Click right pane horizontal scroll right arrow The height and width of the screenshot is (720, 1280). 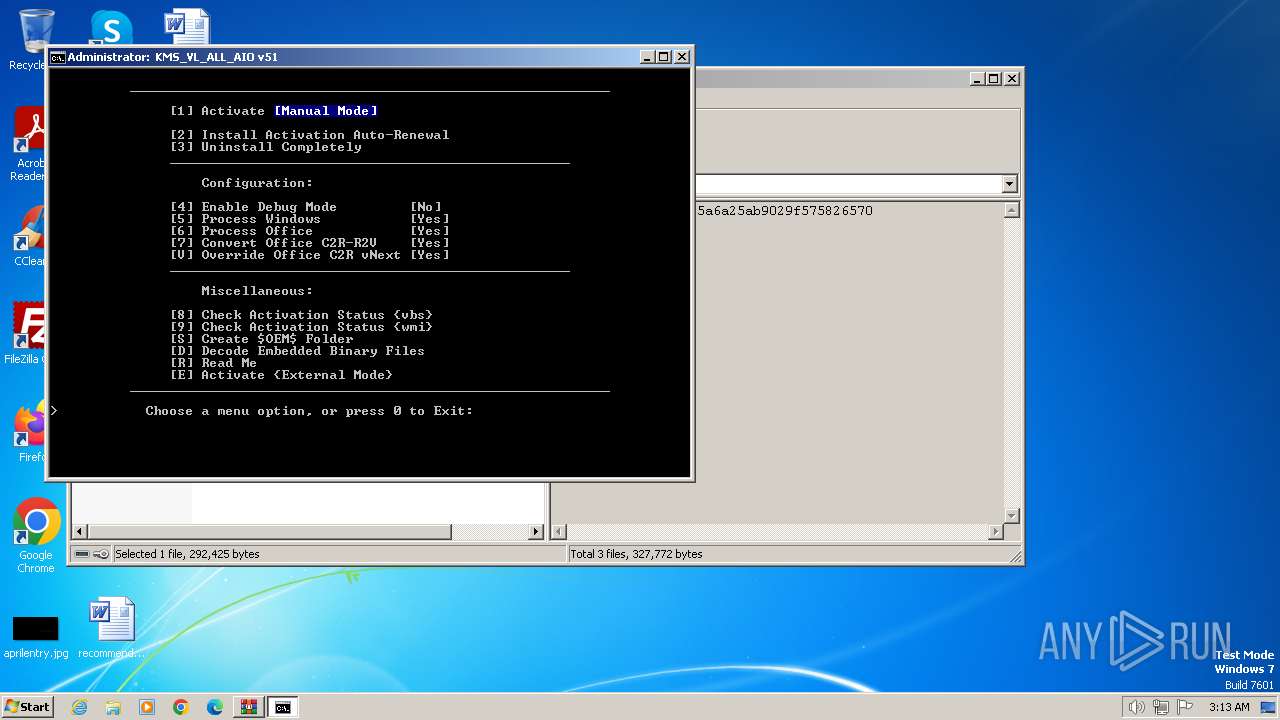pos(995,532)
